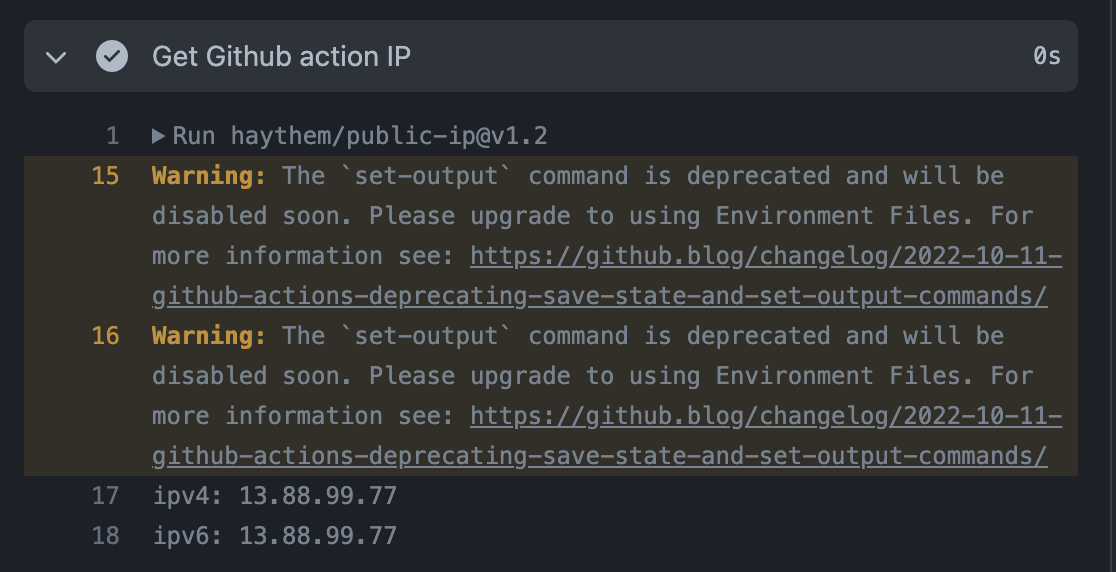
Task: Select log line number 15
Action: pyautogui.click(x=105, y=176)
